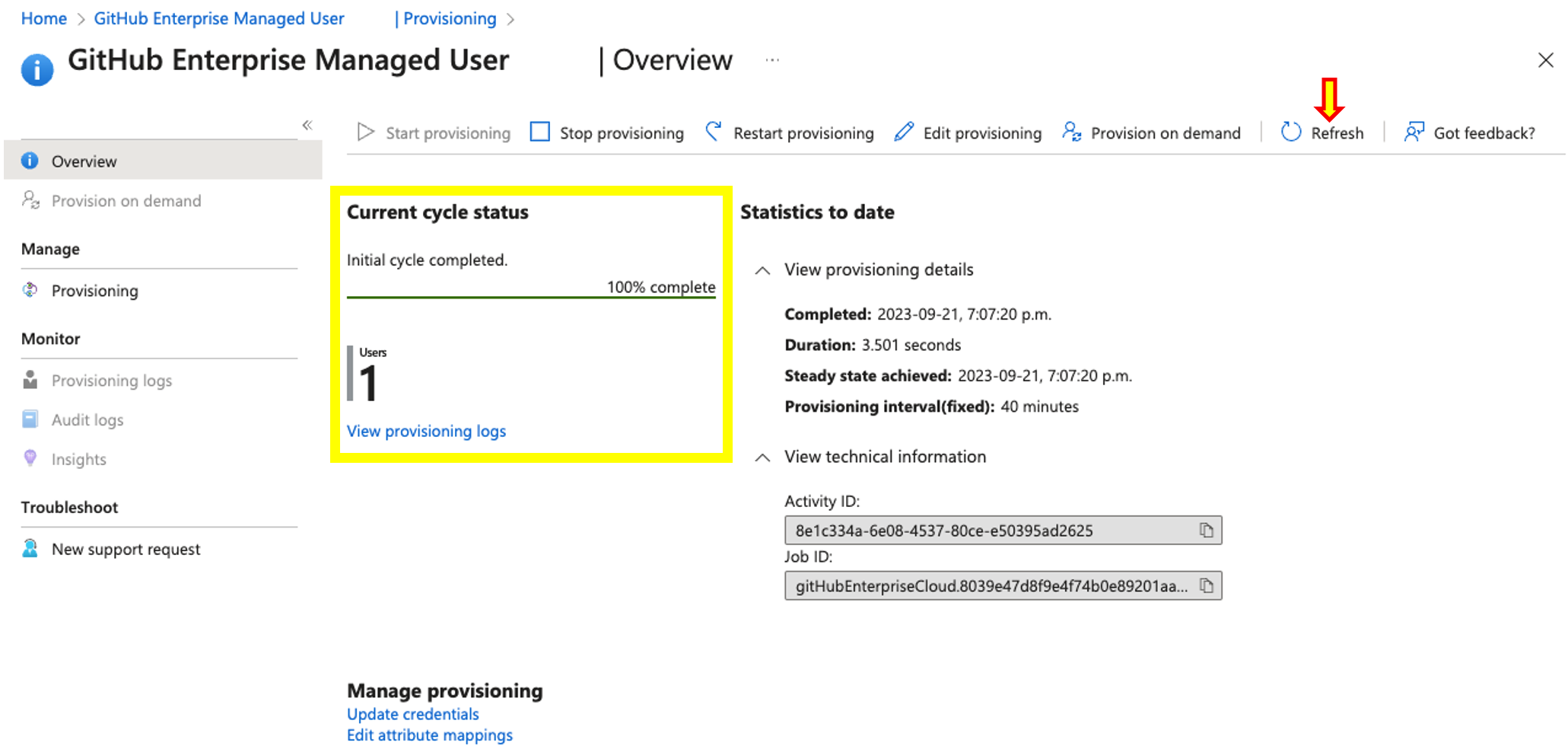Click Provision on demand toolbar label
This screenshot has height=746, width=1568.
point(1166,133)
